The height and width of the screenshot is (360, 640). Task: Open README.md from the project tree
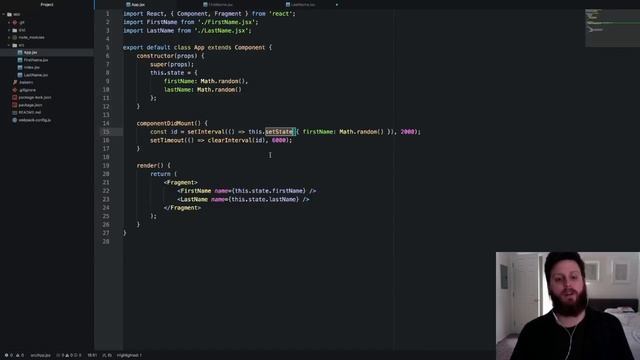tap(30, 112)
